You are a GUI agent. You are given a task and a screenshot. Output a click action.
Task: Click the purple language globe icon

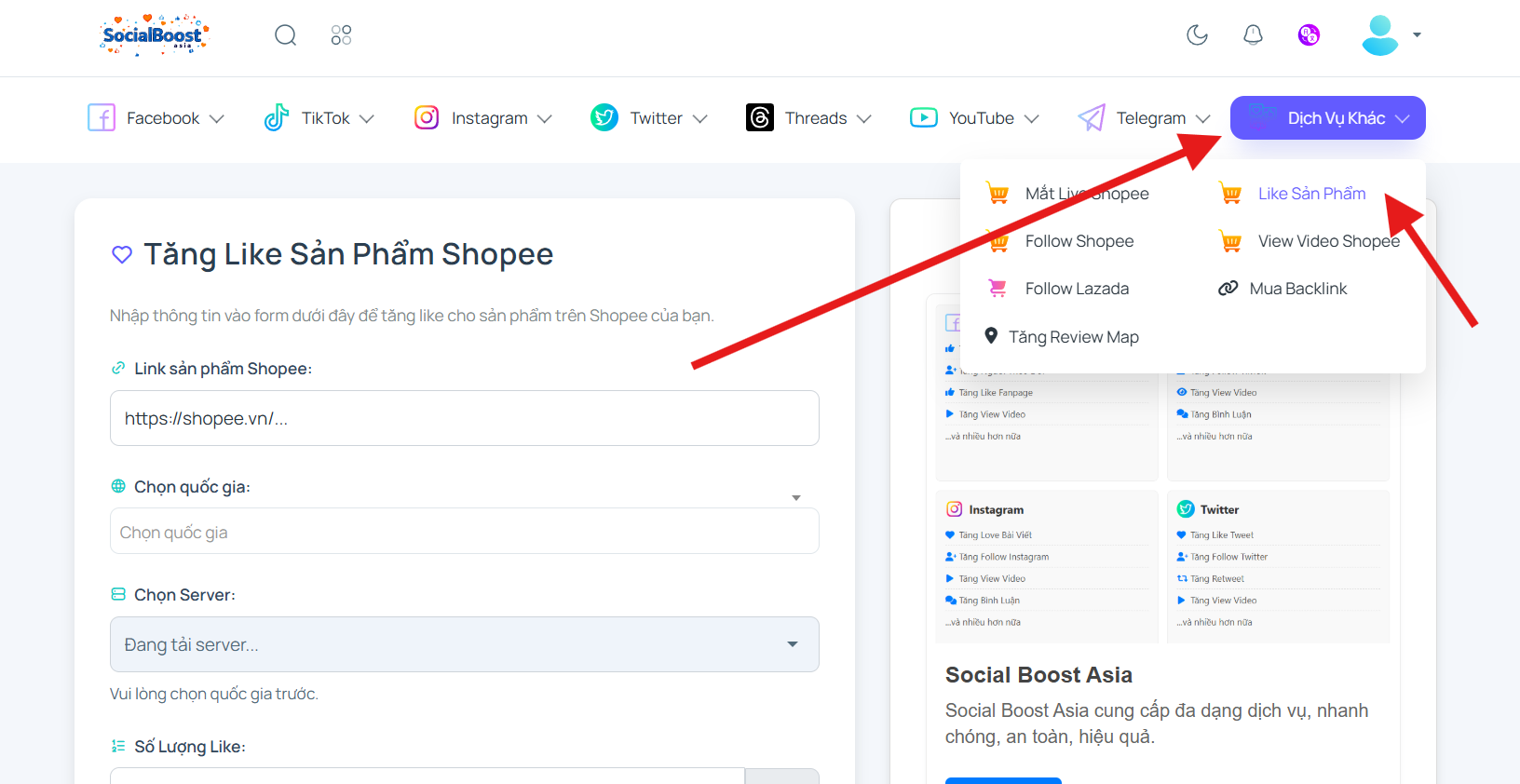click(1309, 35)
